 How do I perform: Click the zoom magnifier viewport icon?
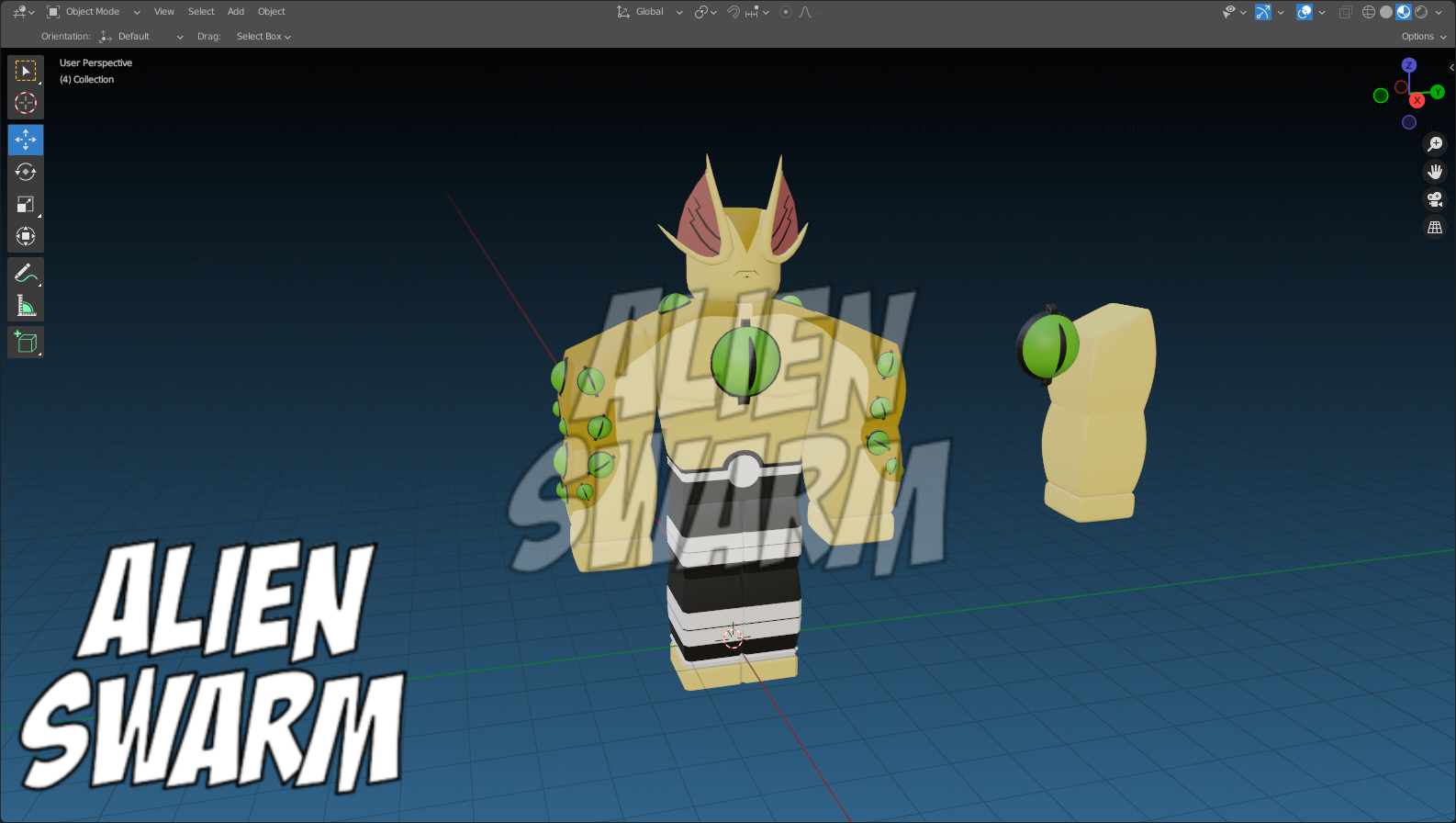click(1435, 144)
